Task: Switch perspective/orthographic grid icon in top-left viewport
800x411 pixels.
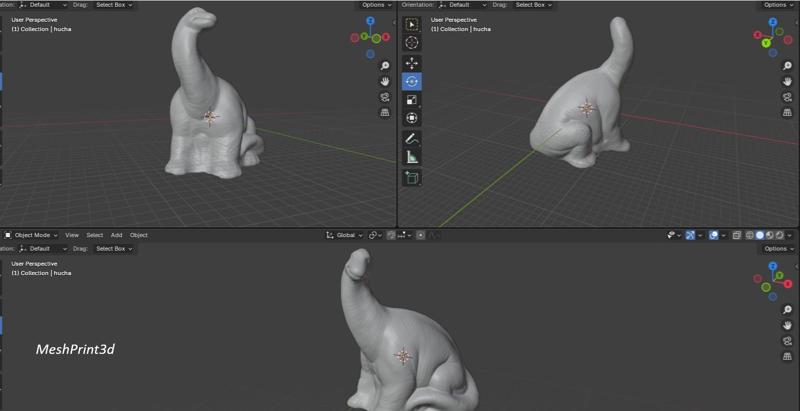Action: tap(385, 112)
